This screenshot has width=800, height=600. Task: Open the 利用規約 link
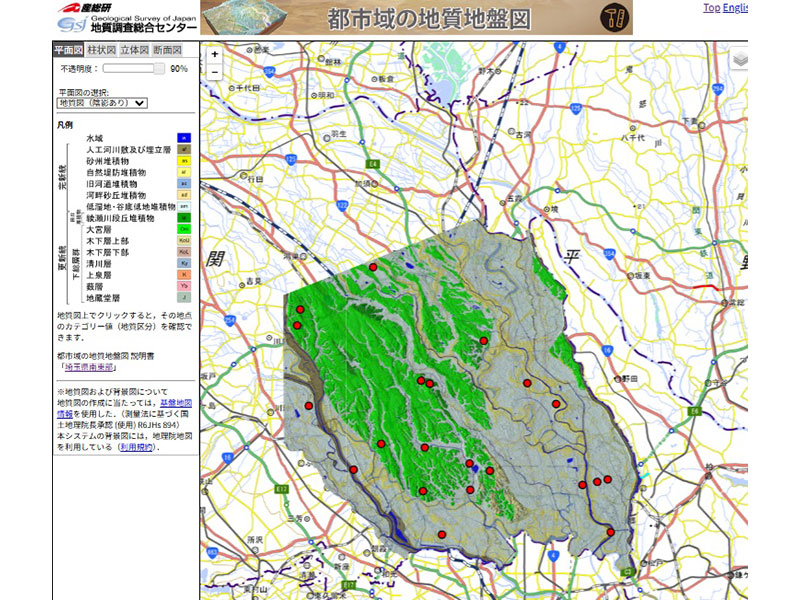[x=137, y=447]
